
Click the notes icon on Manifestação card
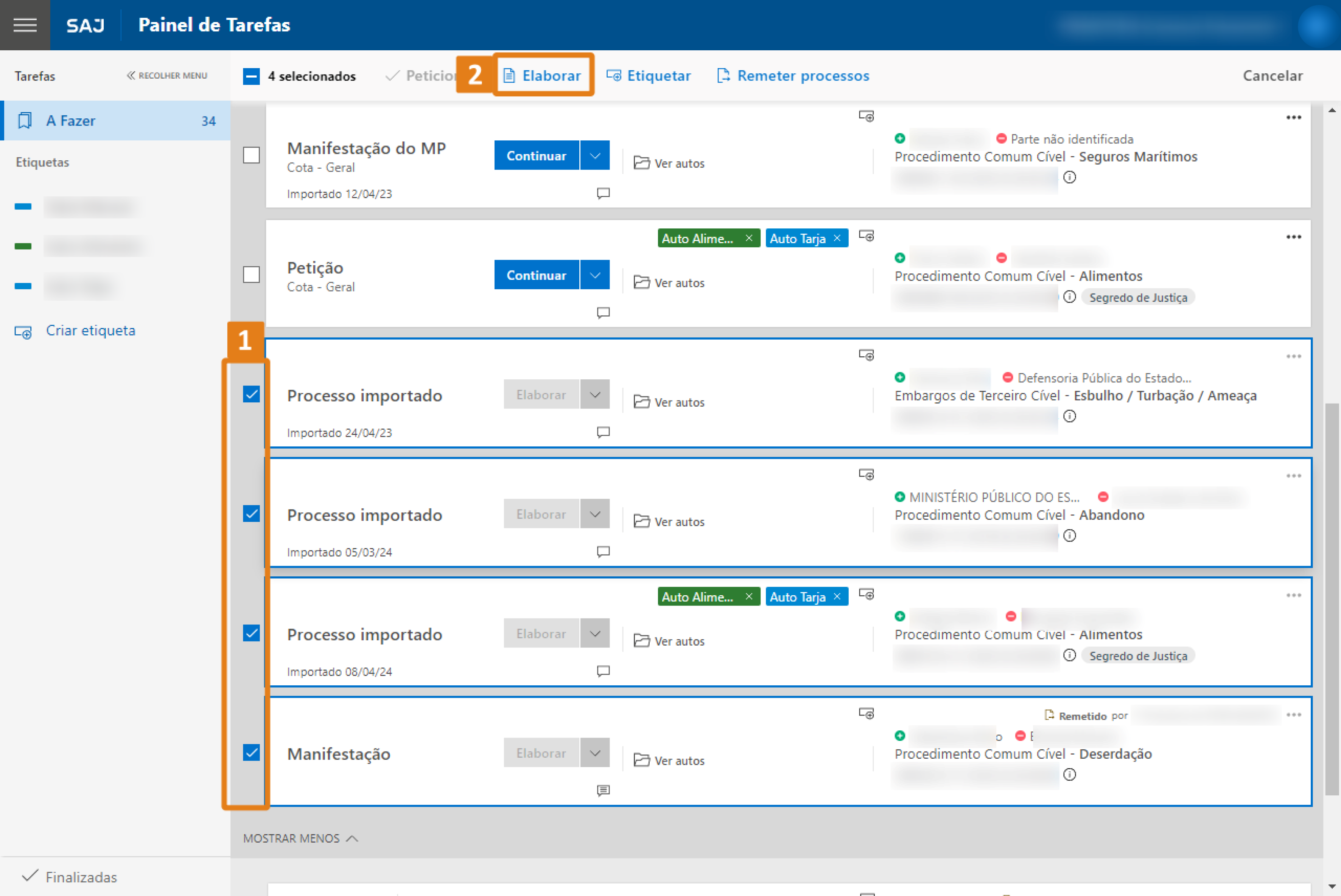[x=603, y=790]
